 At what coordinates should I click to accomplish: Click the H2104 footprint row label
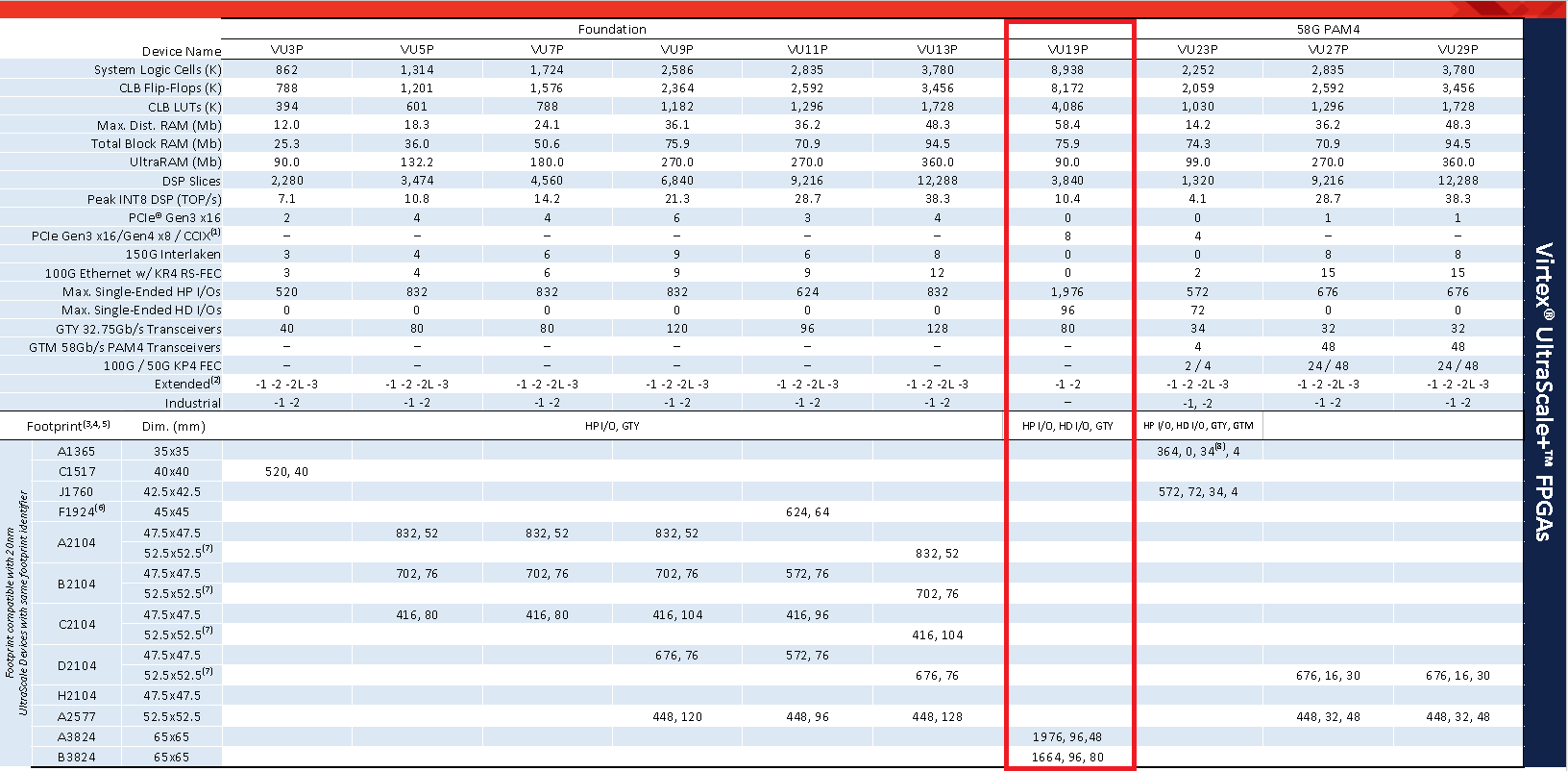pyautogui.click(x=77, y=696)
